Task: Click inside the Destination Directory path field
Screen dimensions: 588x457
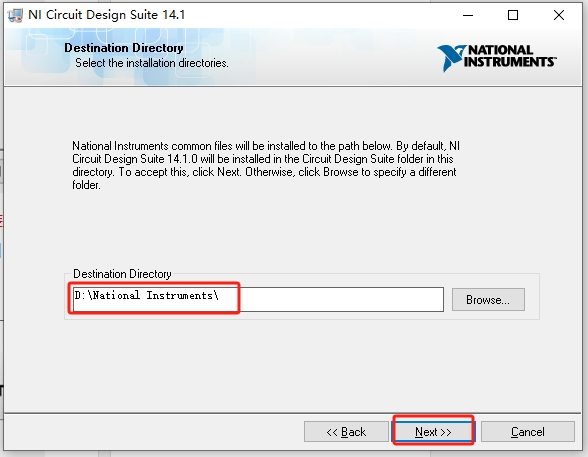Action: (258, 299)
